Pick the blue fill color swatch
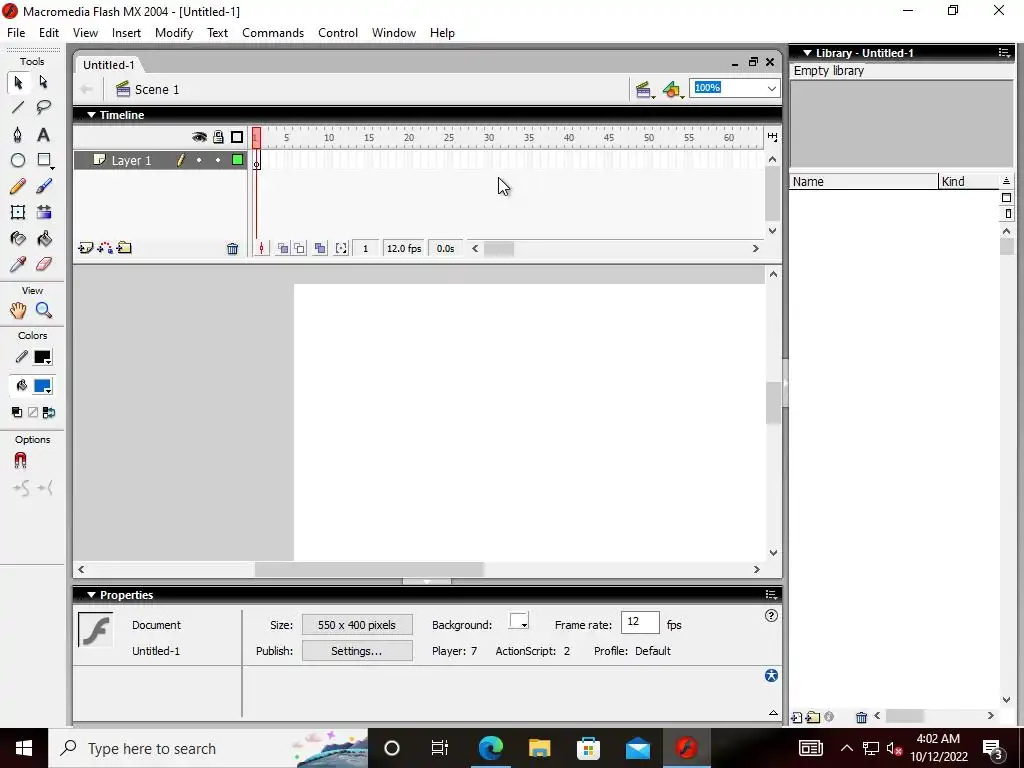The image size is (1024, 768). [x=42, y=386]
